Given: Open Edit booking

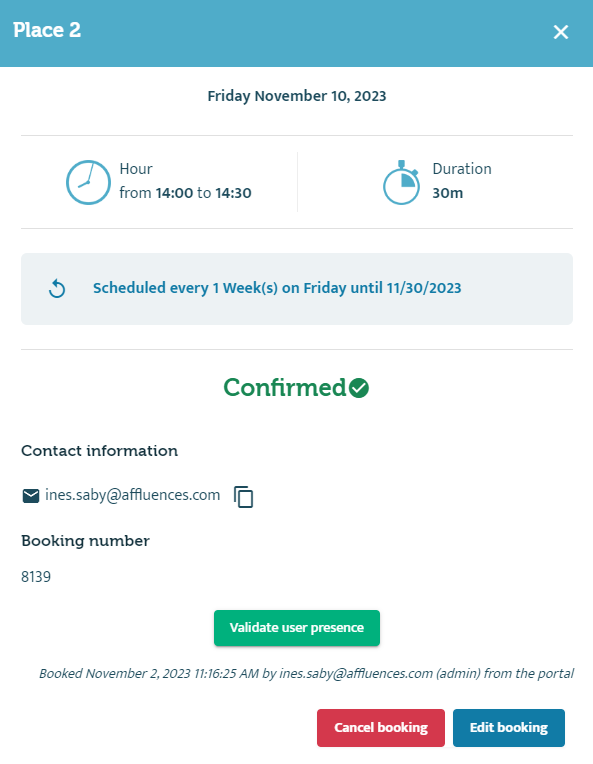Looking at the screenshot, I should click(509, 727).
